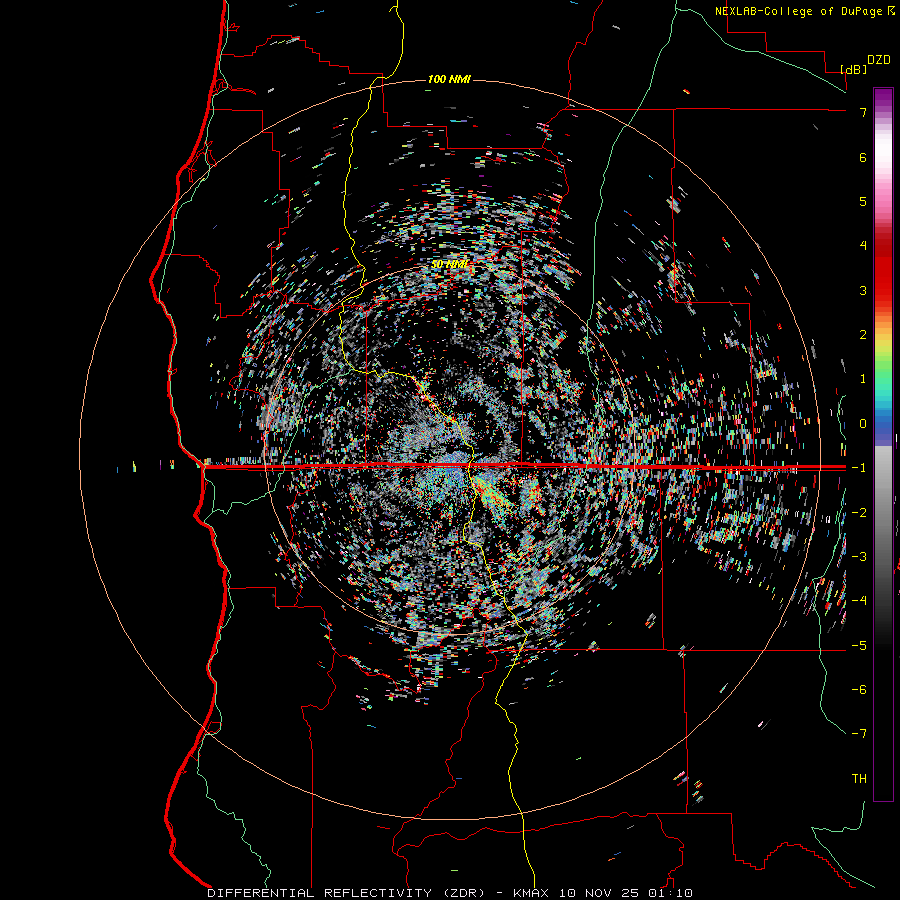Click the 100 NMI range ring label

pos(449,79)
